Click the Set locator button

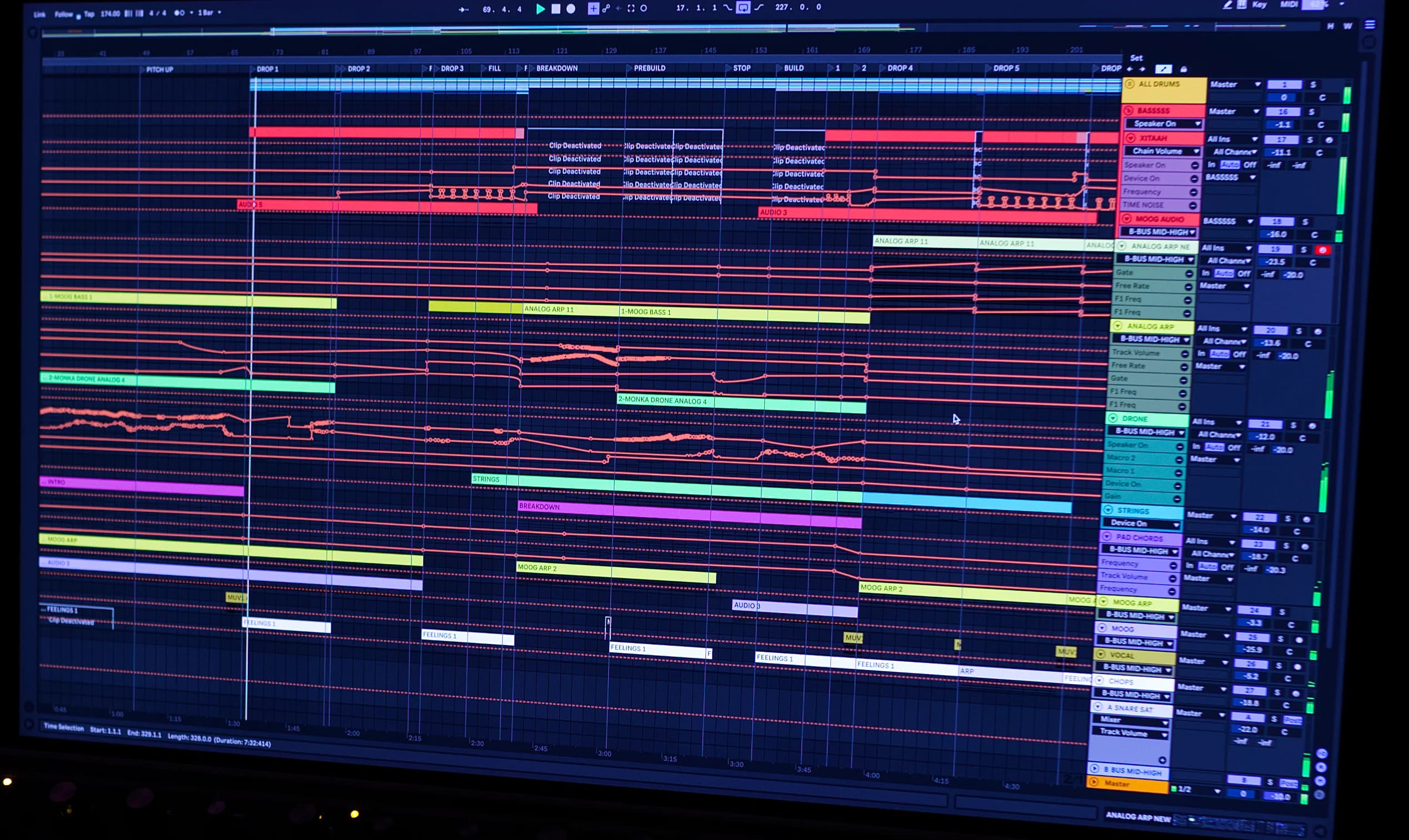pyautogui.click(x=1136, y=58)
